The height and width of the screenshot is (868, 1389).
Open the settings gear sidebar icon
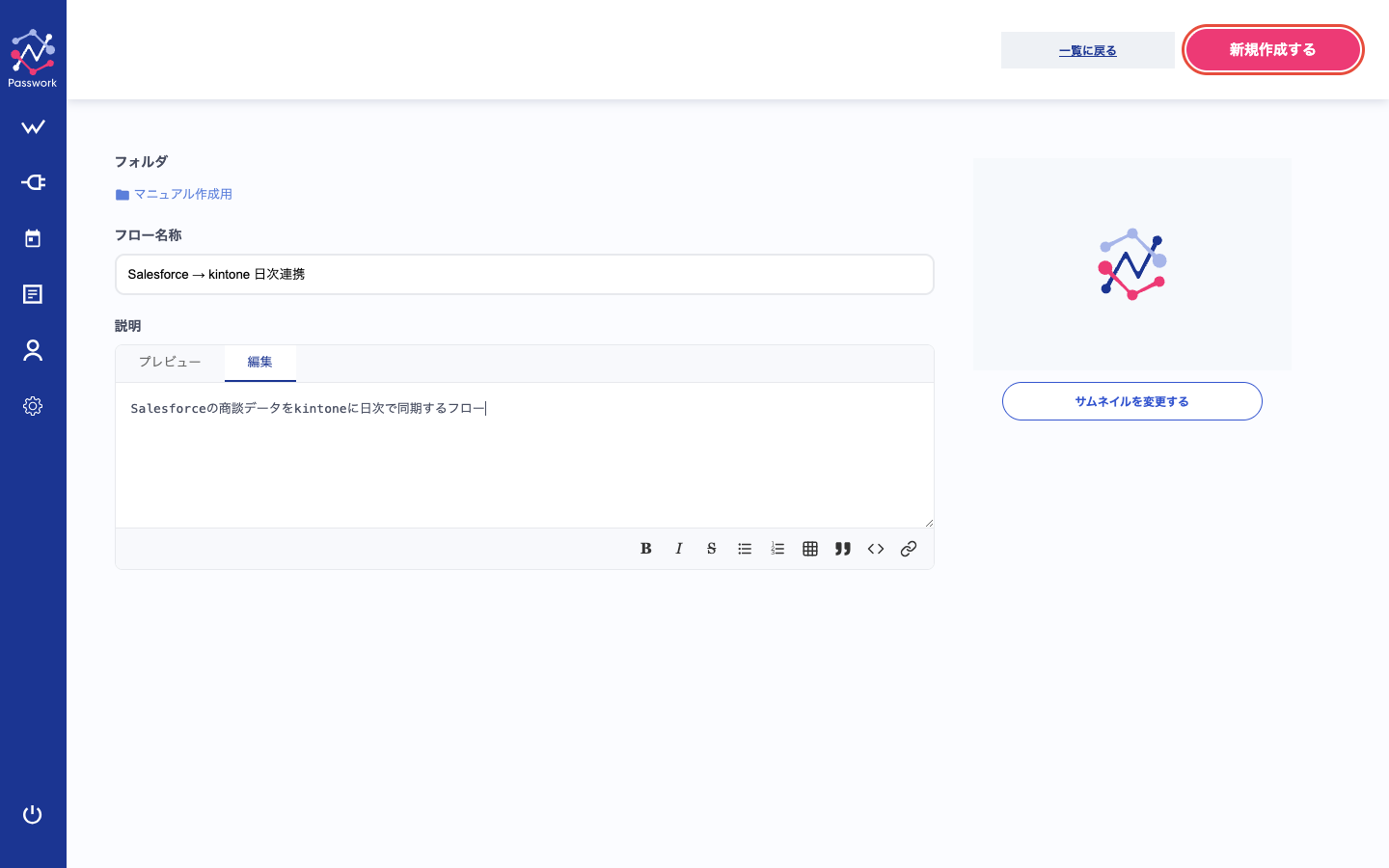(x=33, y=406)
